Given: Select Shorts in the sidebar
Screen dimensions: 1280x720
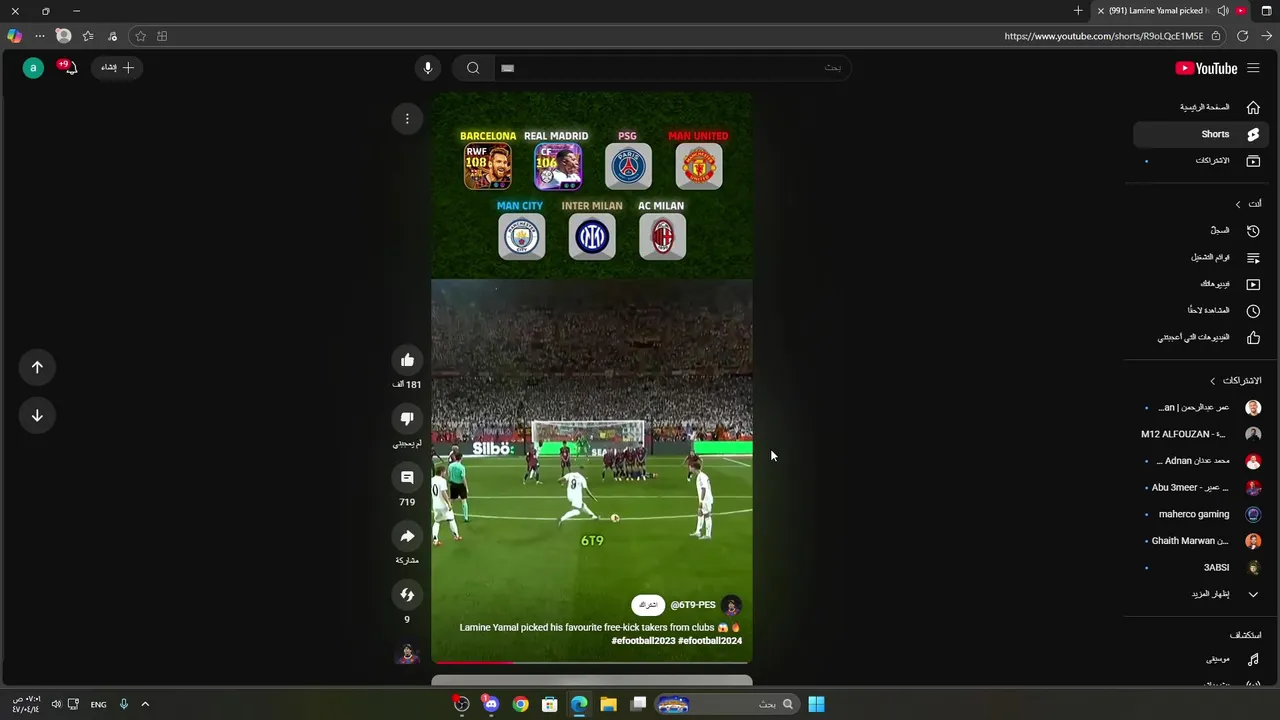Looking at the screenshot, I should (1200, 134).
